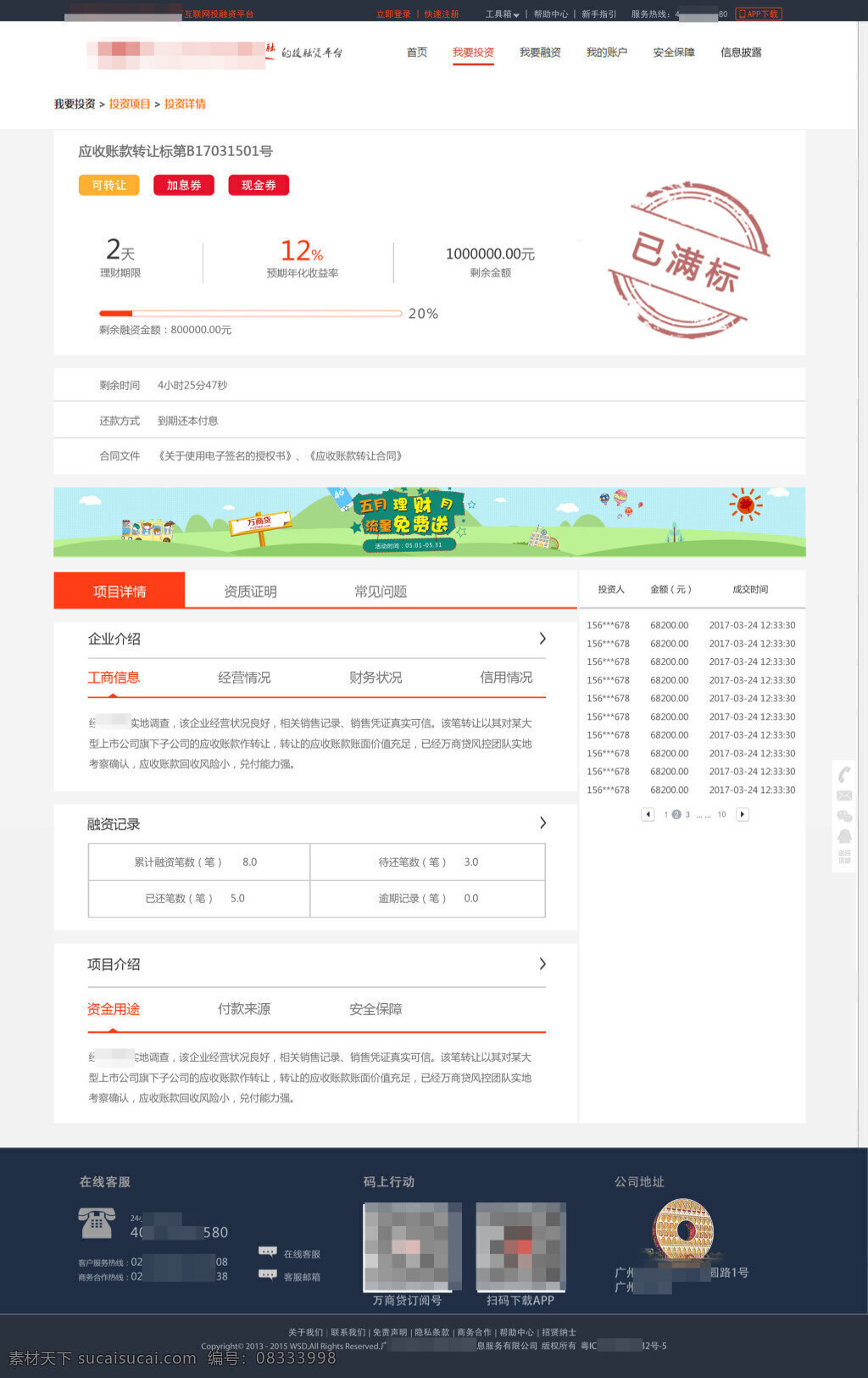This screenshot has height=1378, width=868.
Task: Click the telephone icon under 在线客服
Action: click(97, 1223)
